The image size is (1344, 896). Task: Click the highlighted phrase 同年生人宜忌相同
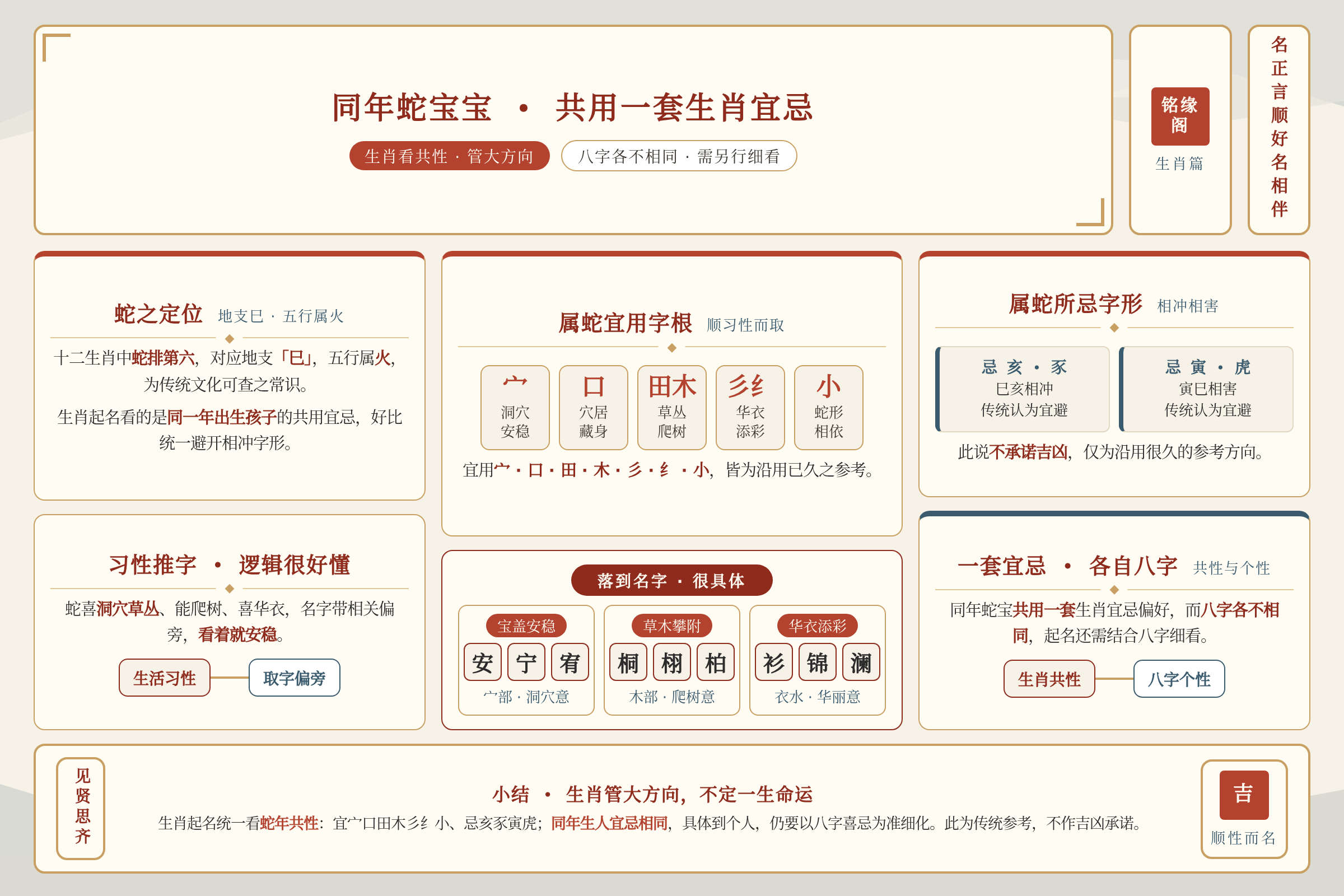609,823
